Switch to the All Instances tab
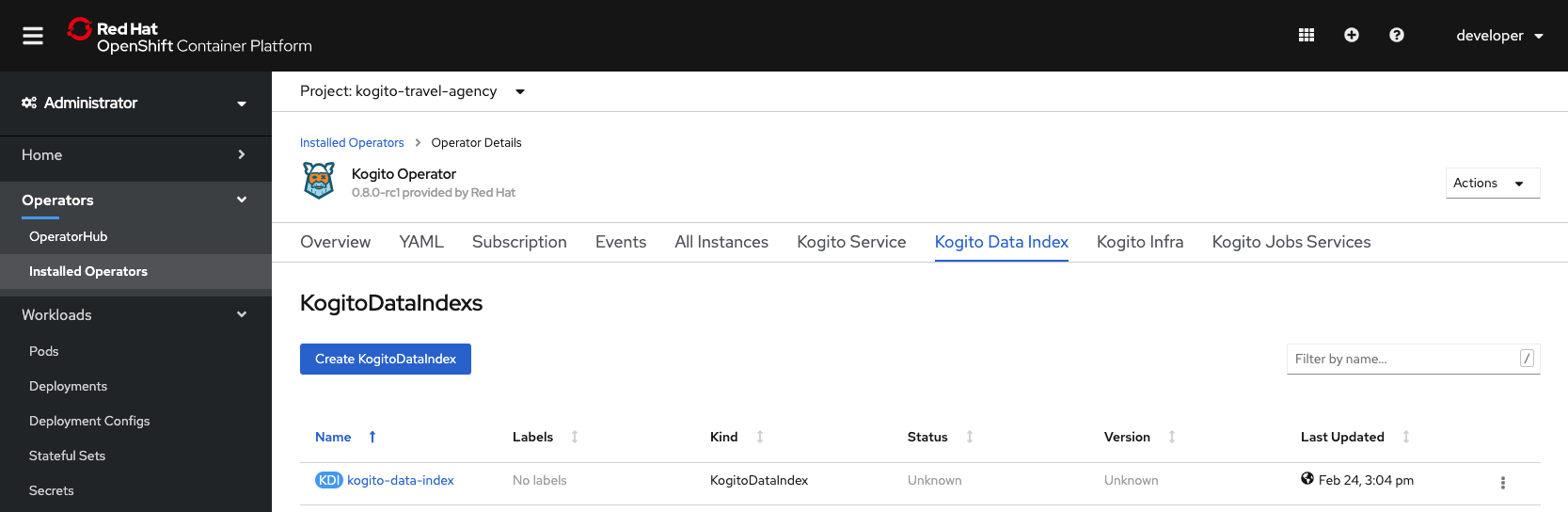Screen dimensions: 1568x512 coord(721,242)
